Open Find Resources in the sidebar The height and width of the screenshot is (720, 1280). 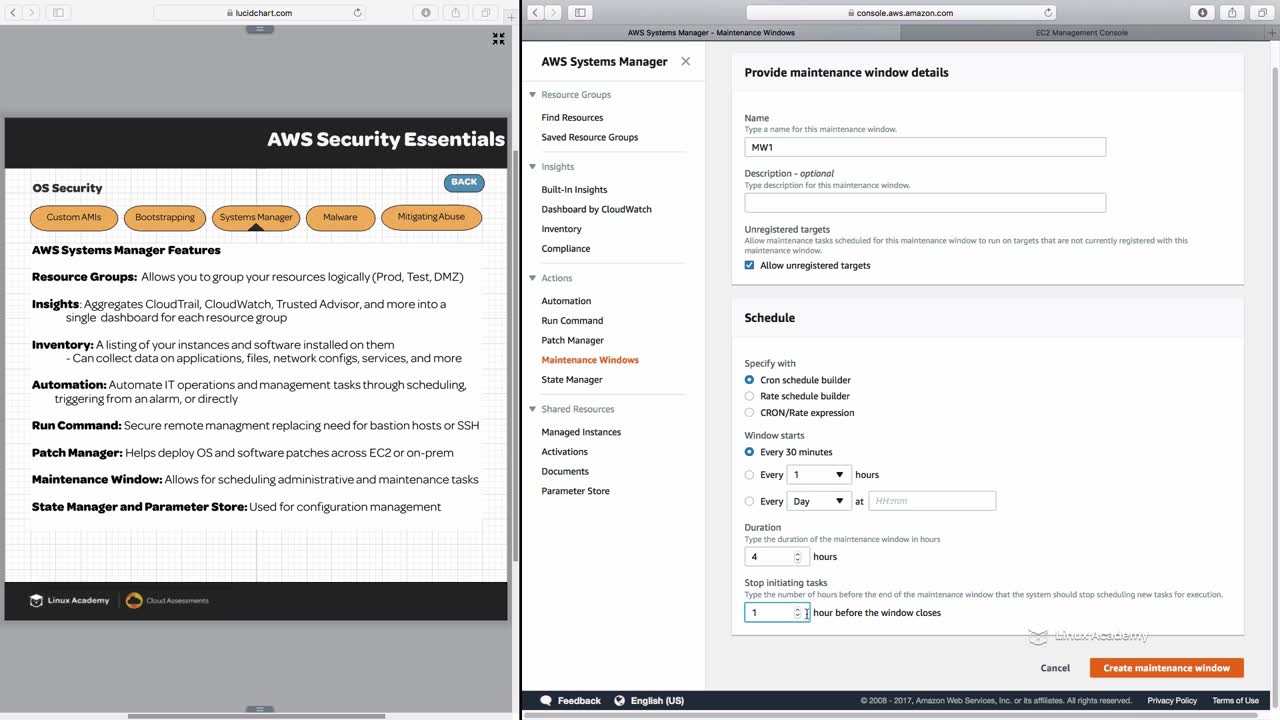(572, 118)
